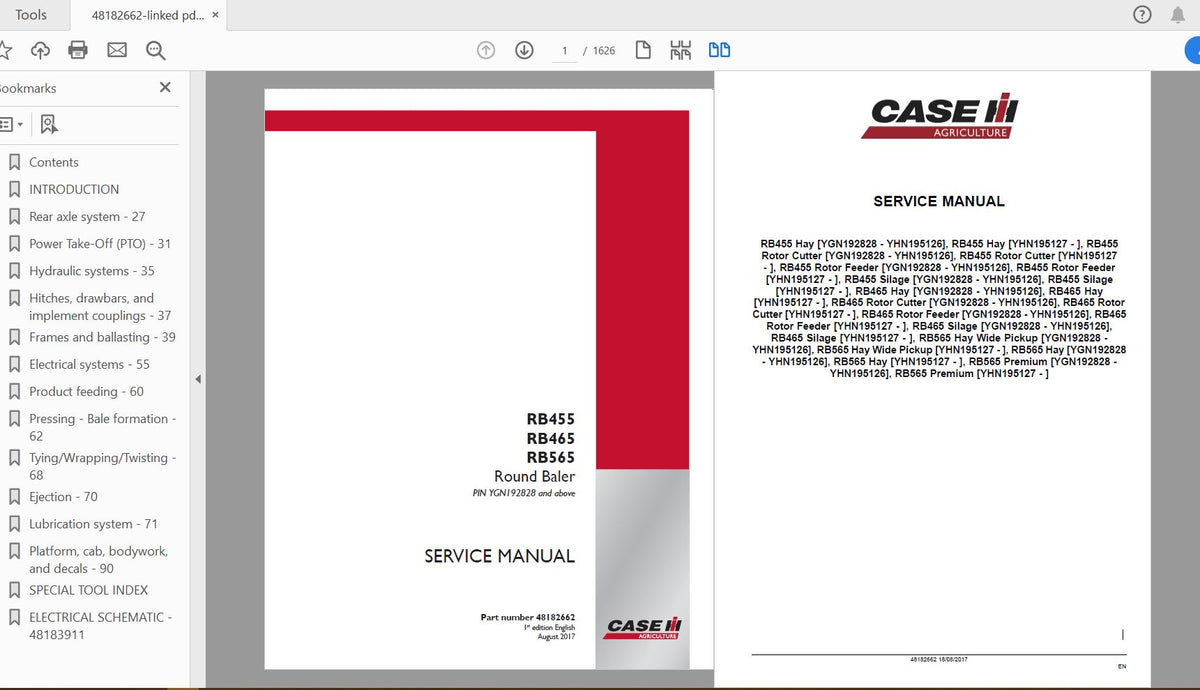Screen dimensions: 1200x690
Task: Click the bookmark icon beside Rear axle system
Action: (14, 216)
